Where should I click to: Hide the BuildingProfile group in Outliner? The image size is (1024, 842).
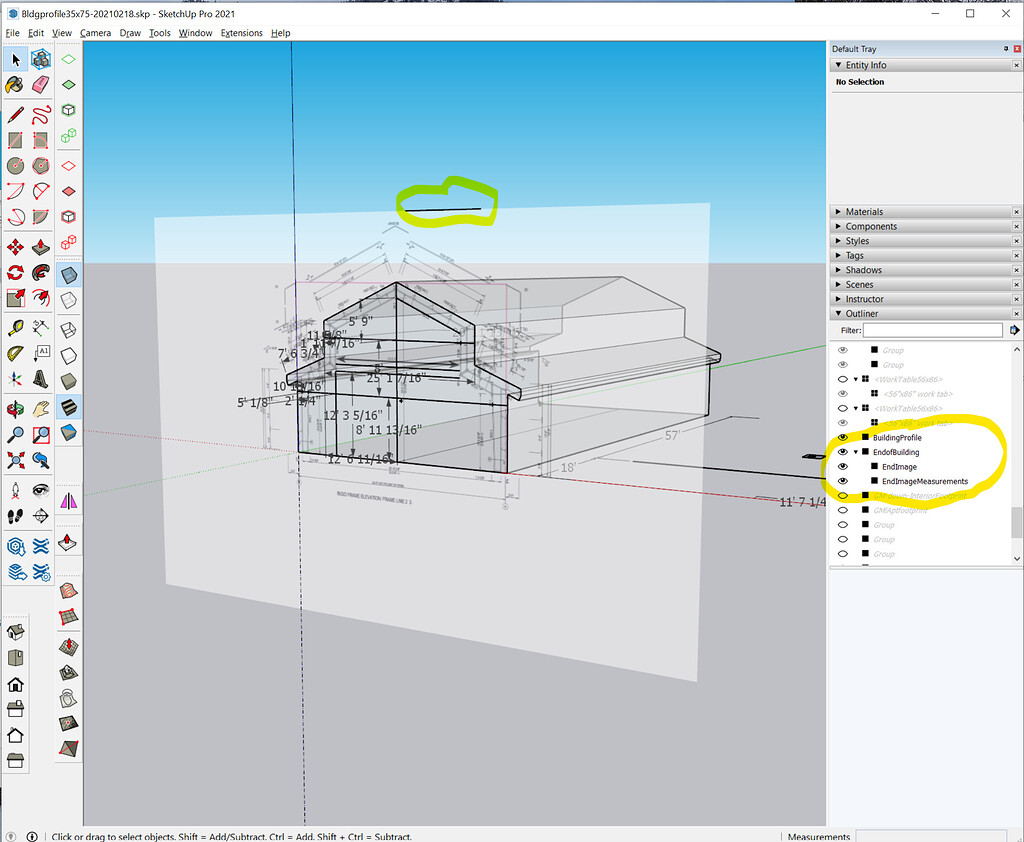[842, 437]
